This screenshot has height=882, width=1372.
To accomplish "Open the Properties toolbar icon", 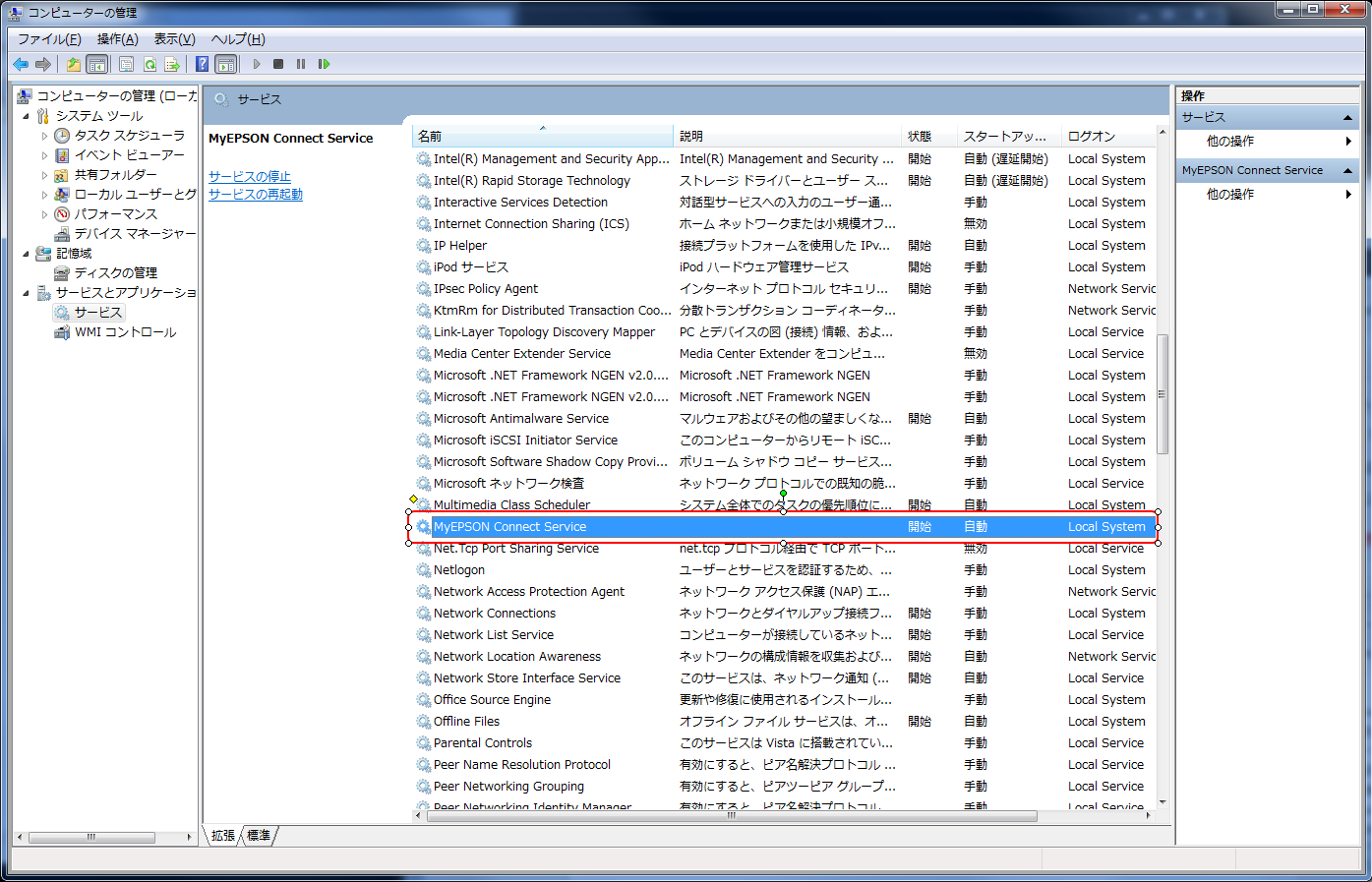I will pyautogui.click(x=127, y=64).
